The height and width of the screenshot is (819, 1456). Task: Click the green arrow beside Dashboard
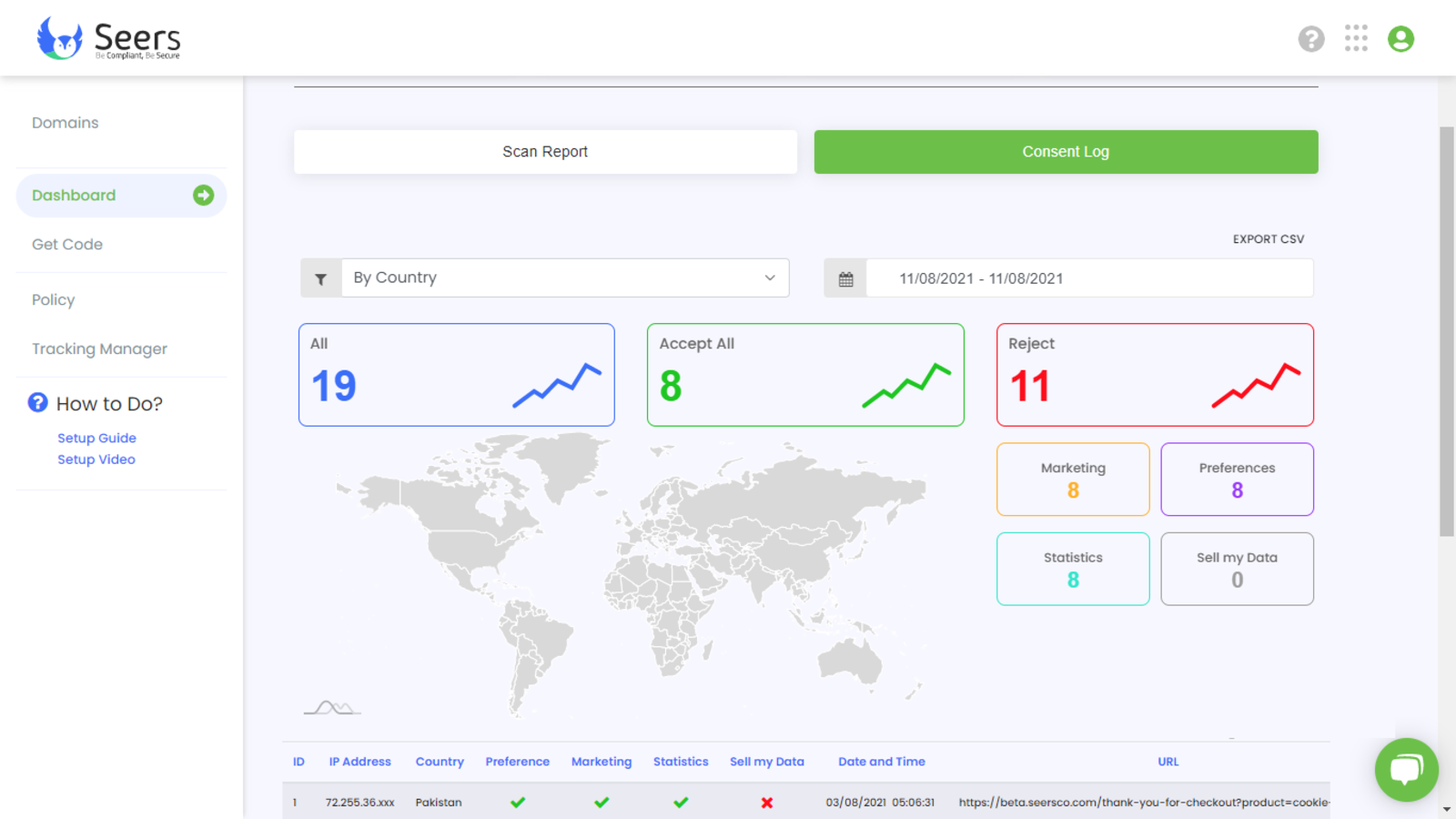(203, 196)
